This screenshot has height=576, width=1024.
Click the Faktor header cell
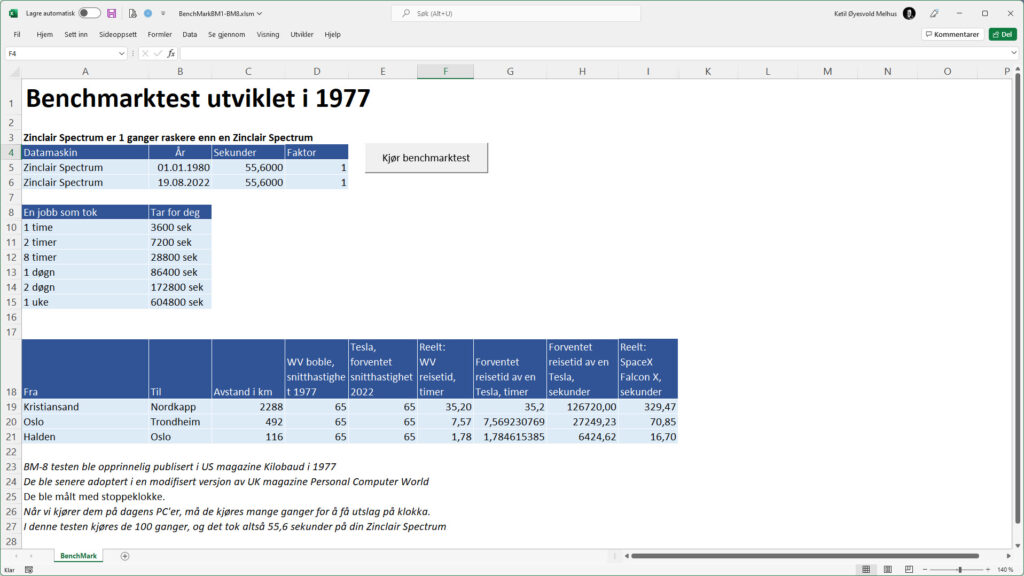tap(317, 152)
